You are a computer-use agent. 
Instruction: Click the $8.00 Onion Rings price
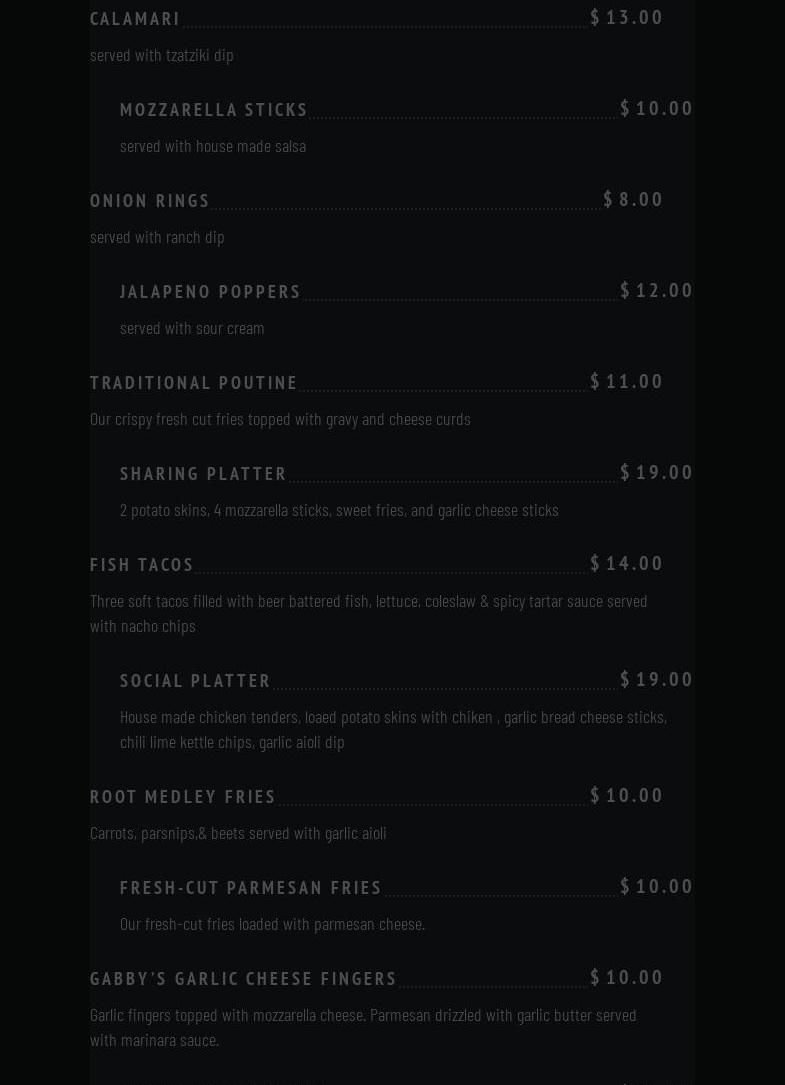(634, 199)
